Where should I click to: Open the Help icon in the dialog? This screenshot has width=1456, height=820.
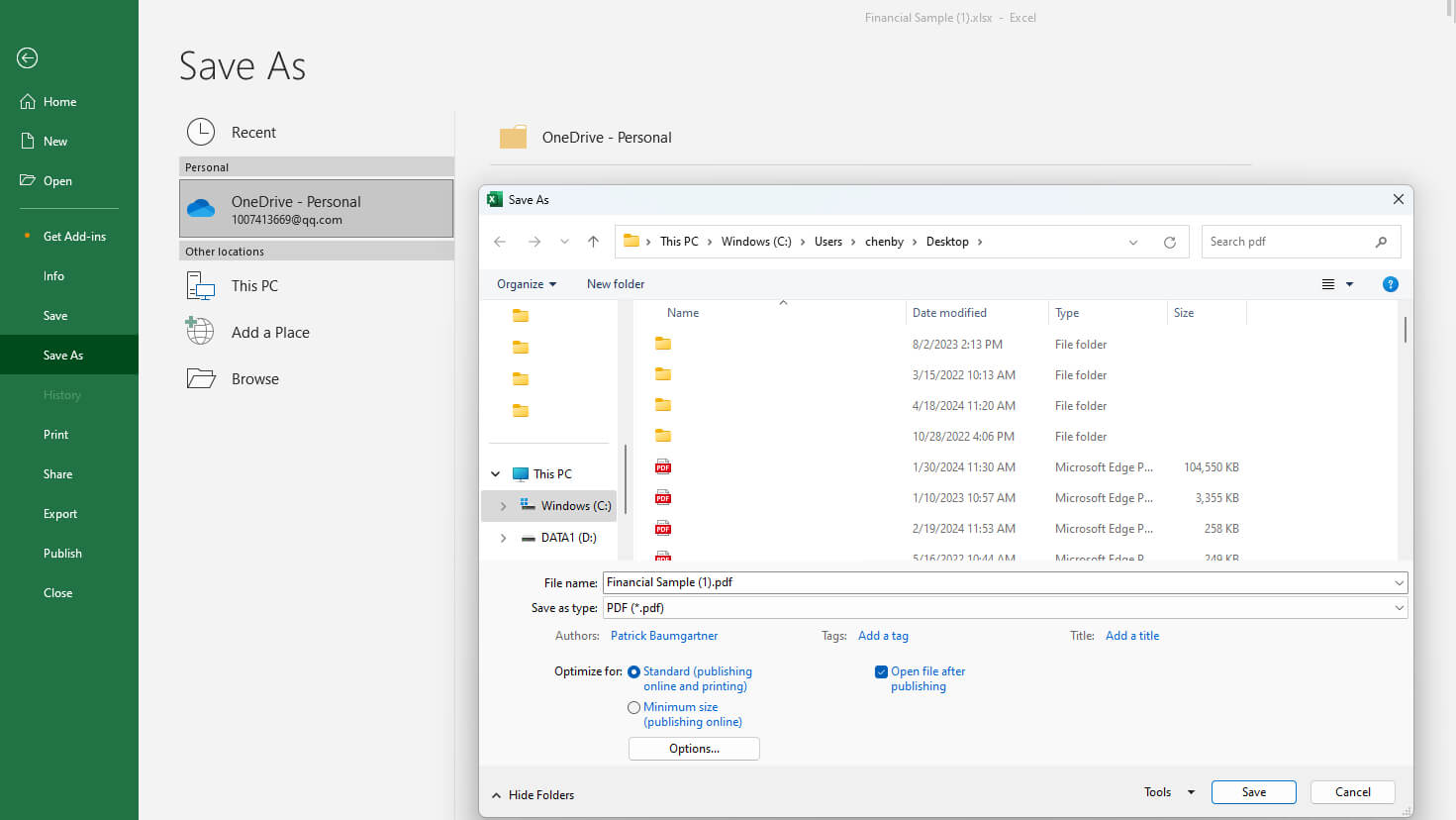pos(1390,284)
